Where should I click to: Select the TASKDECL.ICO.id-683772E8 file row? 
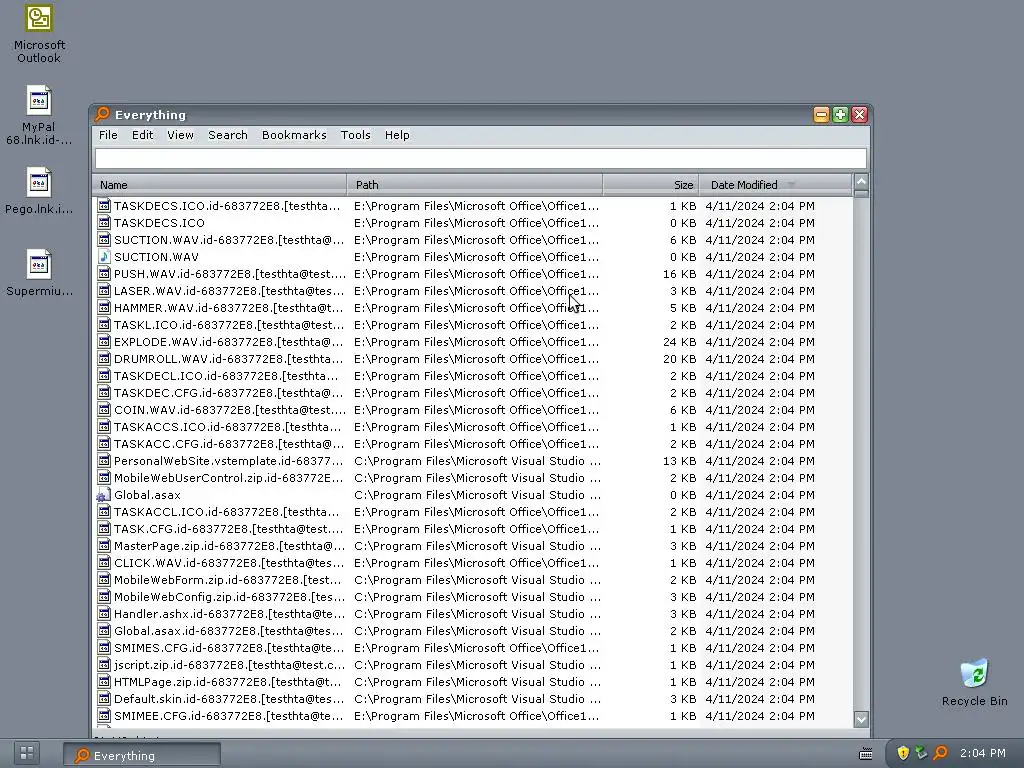pos(473,376)
